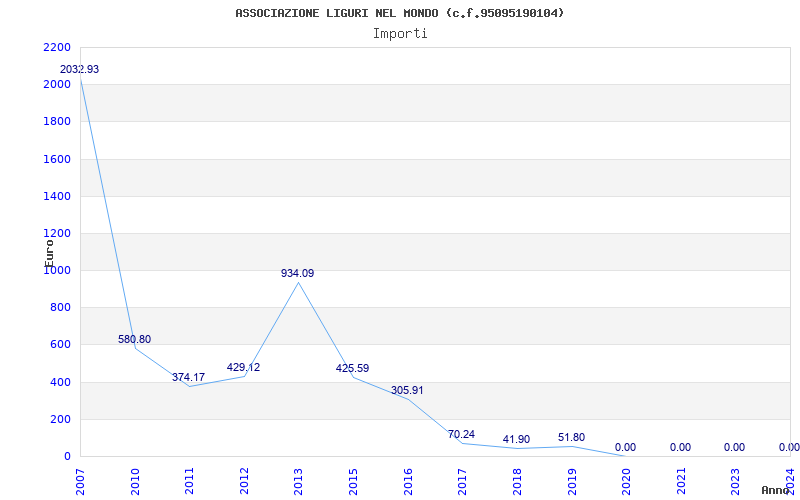The image size is (800, 500).
Task: Select the 2020 x-axis year label
Action: 627,481
